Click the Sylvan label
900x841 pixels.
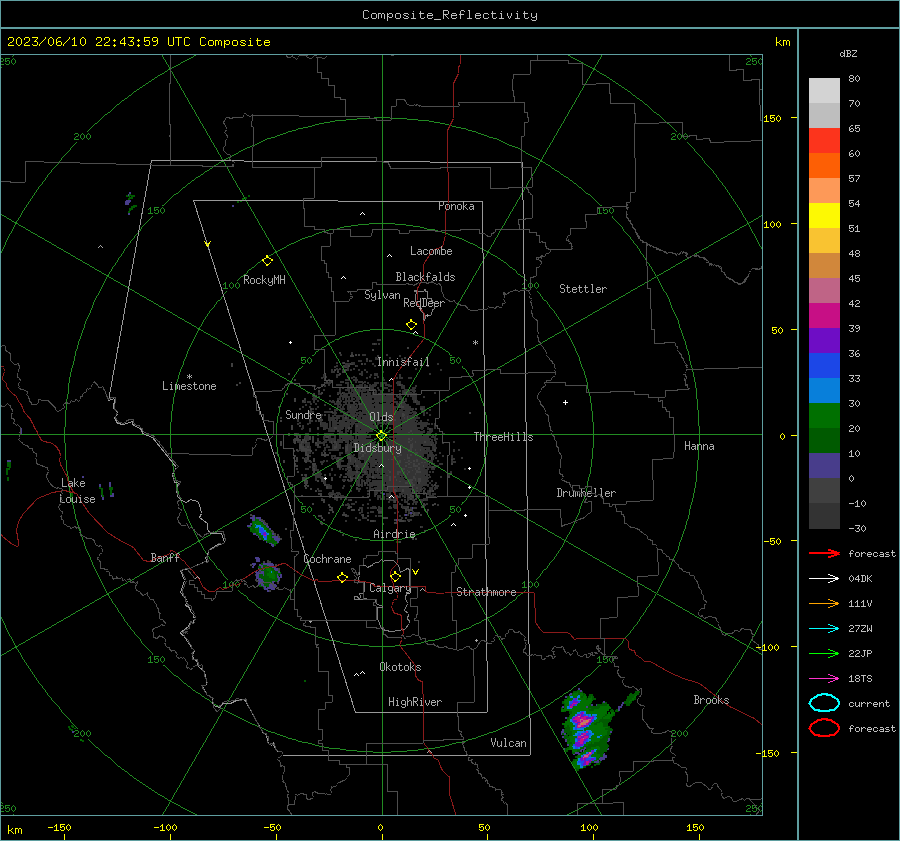pyautogui.click(x=382, y=295)
